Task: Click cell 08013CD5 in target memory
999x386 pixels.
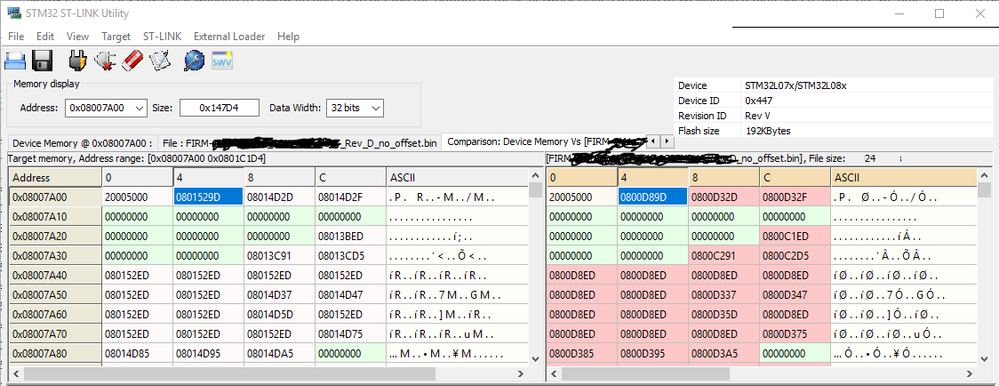Action: tap(350, 256)
